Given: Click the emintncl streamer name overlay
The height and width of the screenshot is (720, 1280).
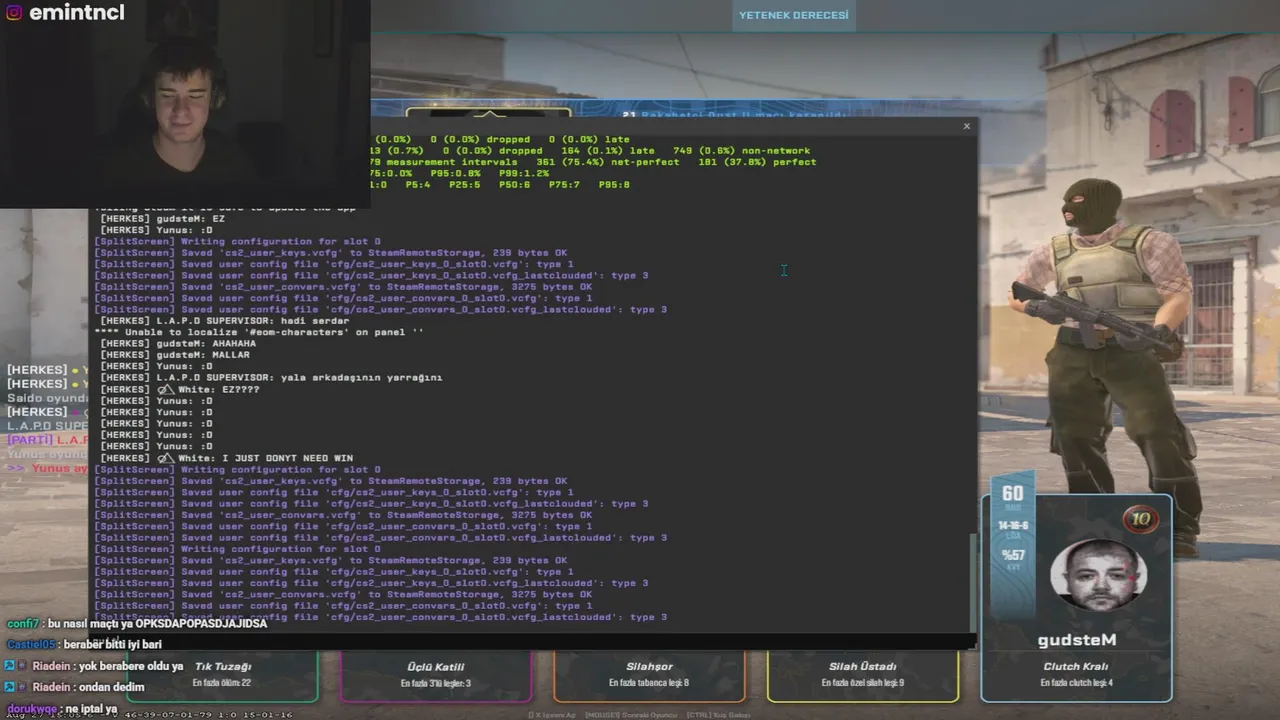Looking at the screenshot, I should pos(77,13).
